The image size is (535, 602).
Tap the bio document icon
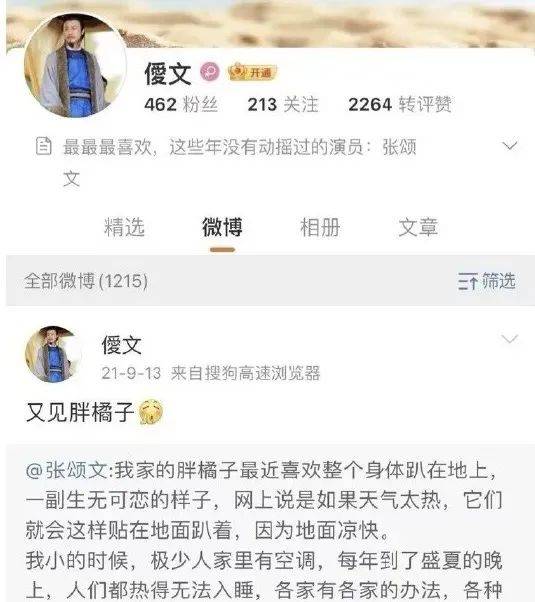click(43, 146)
